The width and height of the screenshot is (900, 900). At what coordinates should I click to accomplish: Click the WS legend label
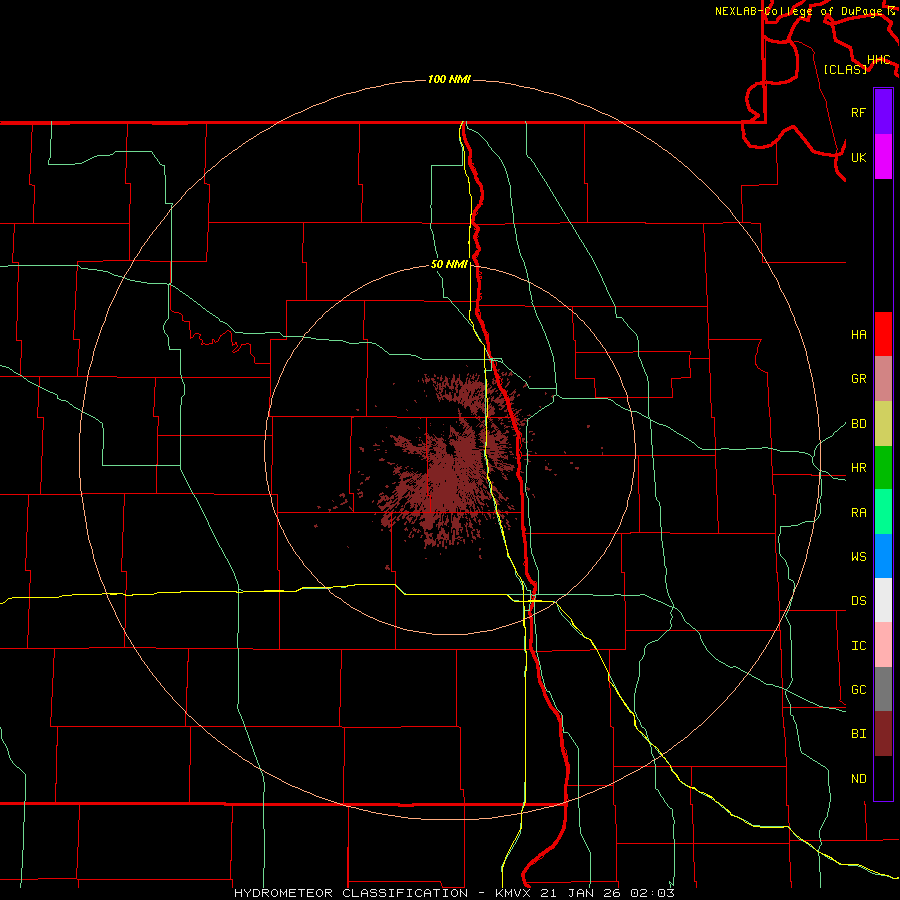[x=859, y=557]
